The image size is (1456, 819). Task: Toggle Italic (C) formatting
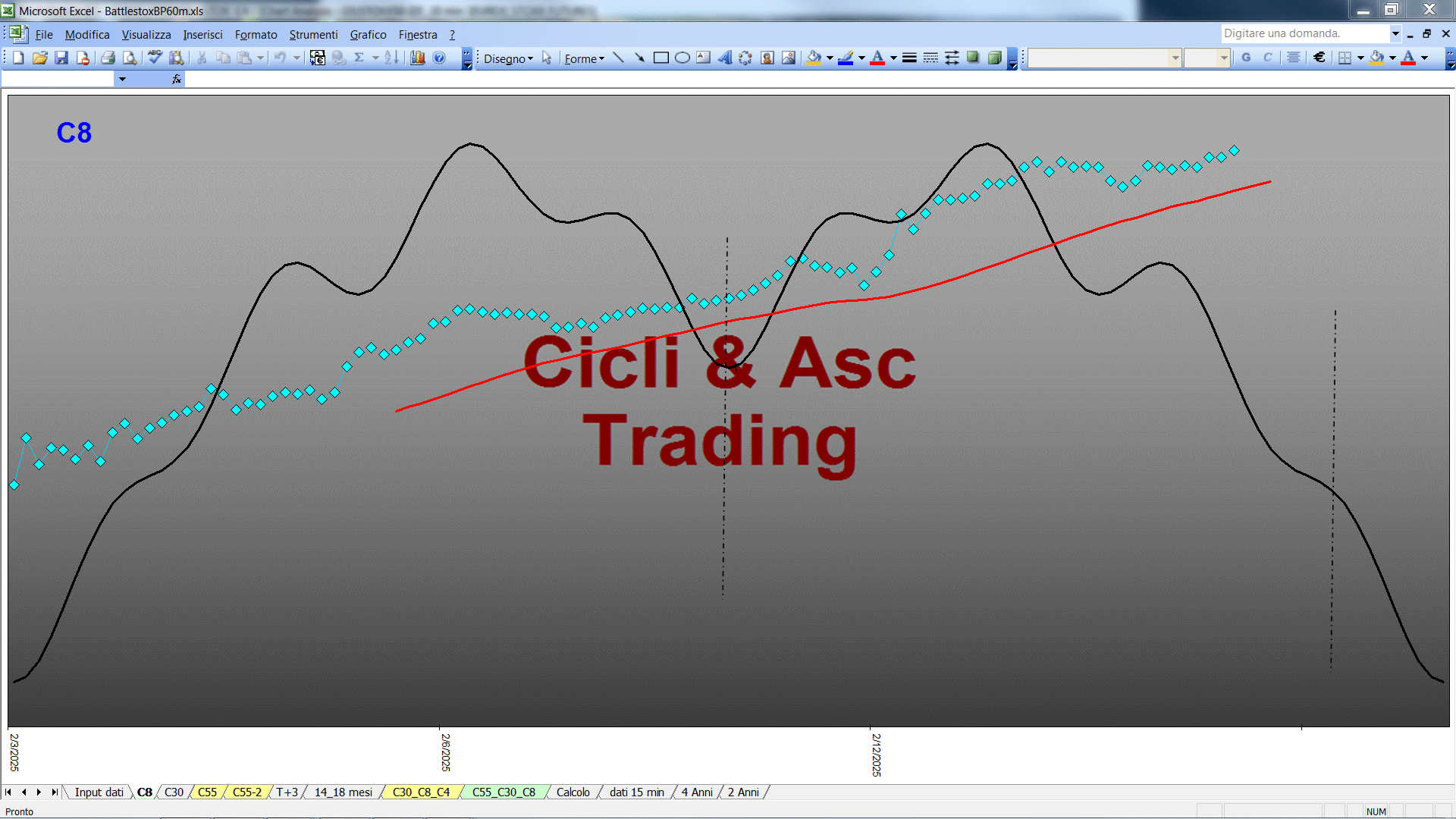[x=1267, y=58]
